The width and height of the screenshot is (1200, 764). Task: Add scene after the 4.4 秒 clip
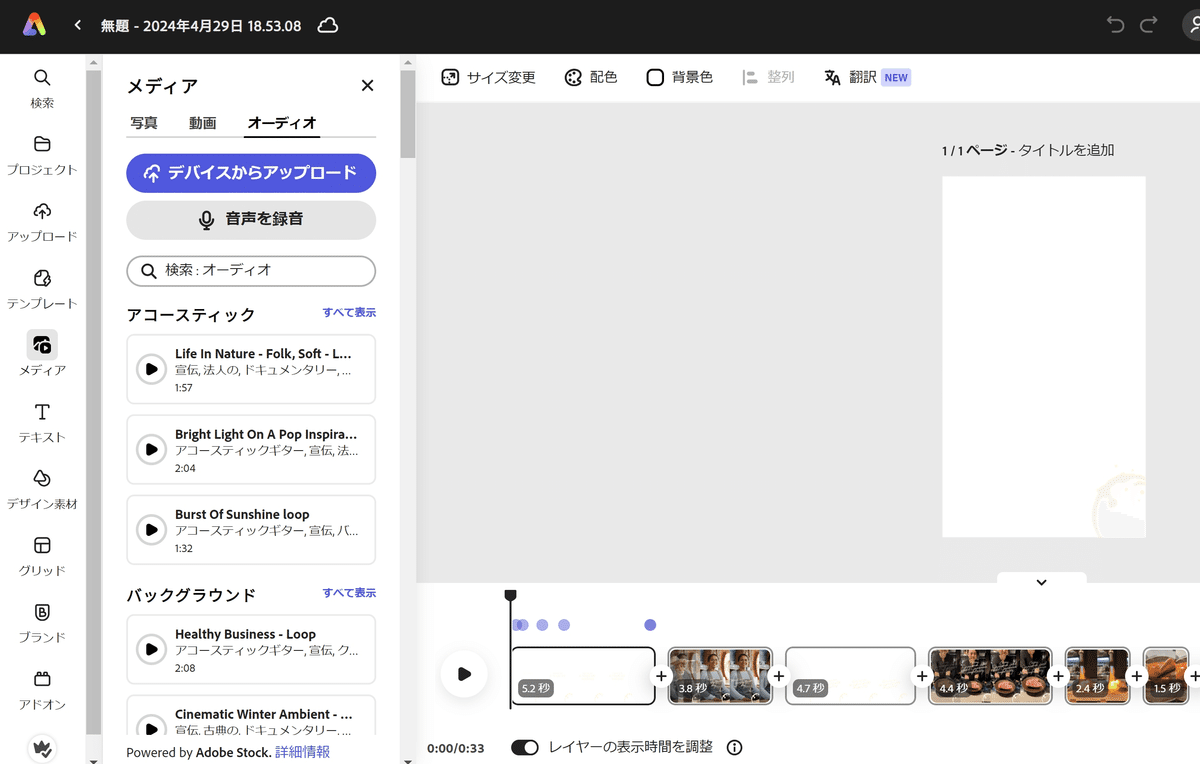click(1058, 676)
